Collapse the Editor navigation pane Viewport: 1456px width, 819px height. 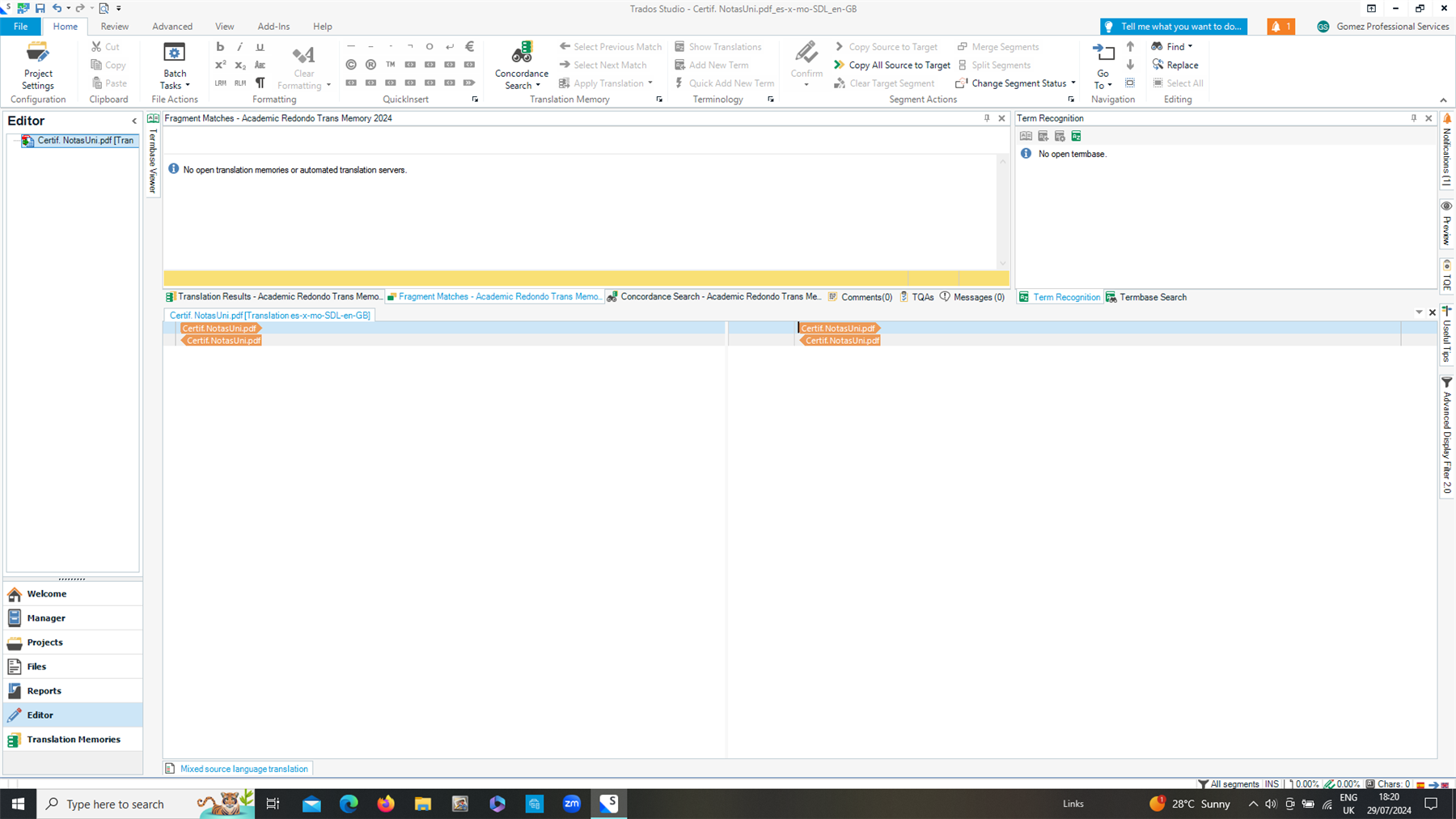pyautogui.click(x=134, y=121)
